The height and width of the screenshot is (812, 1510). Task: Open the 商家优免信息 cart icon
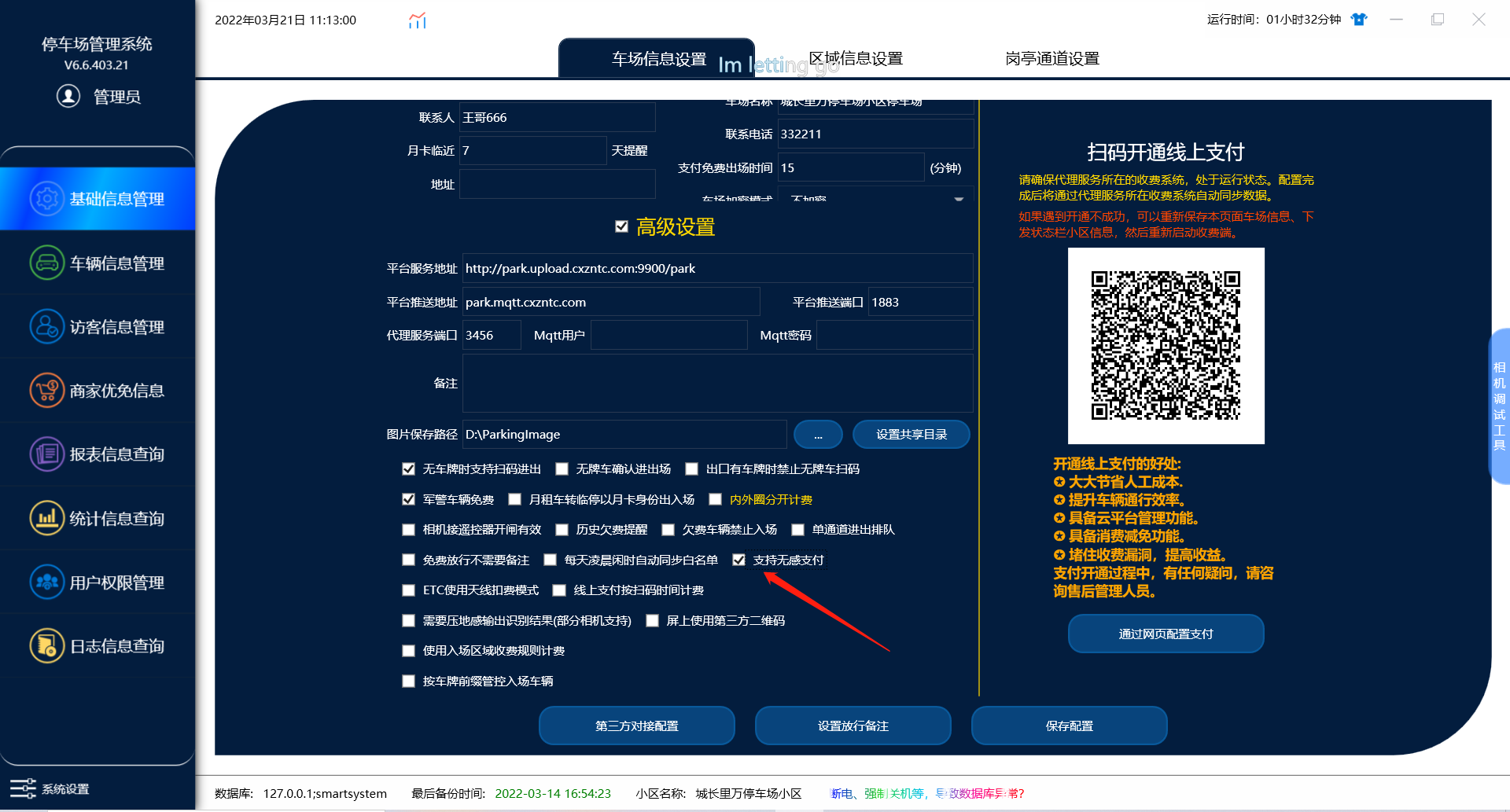[x=47, y=390]
